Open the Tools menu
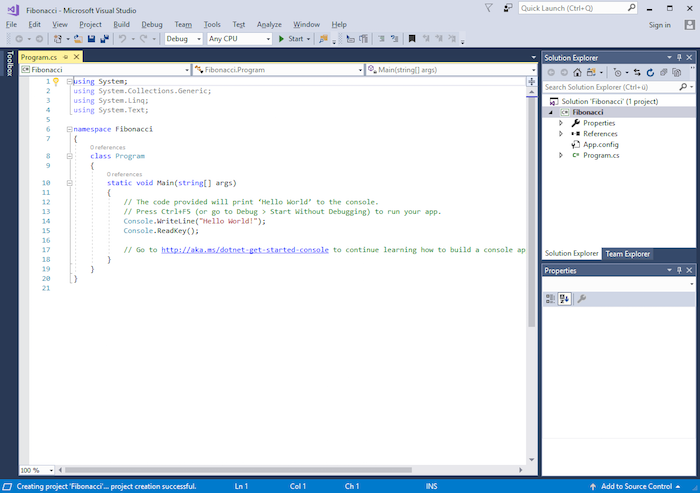 click(x=212, y=25)
